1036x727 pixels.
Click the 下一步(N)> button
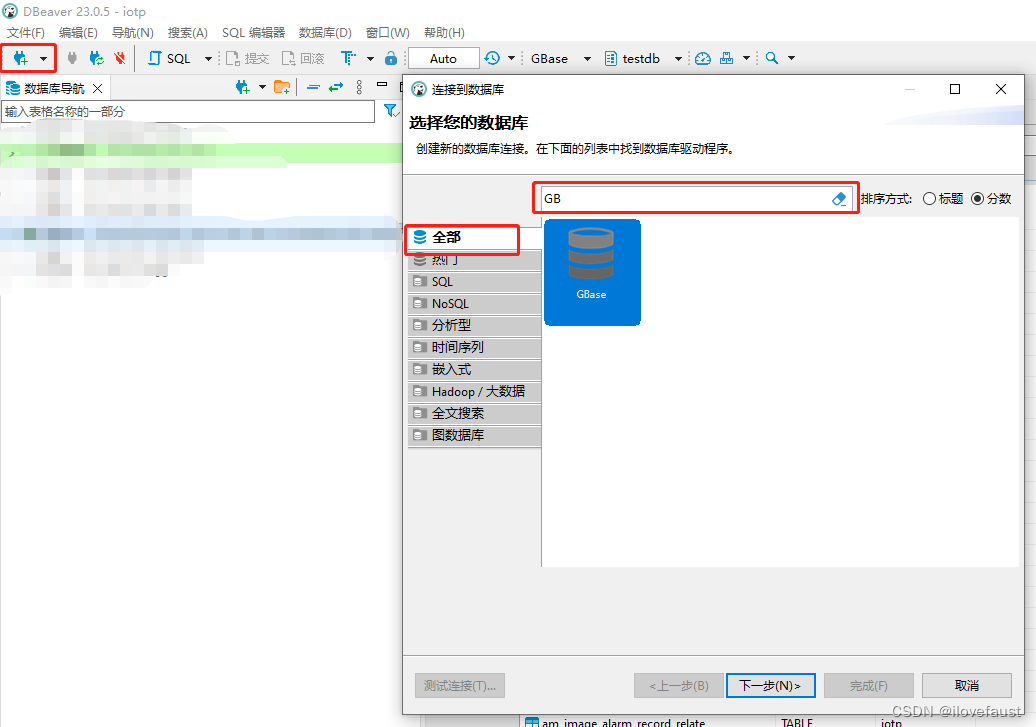pyautogui.click(x=770, y=685)
